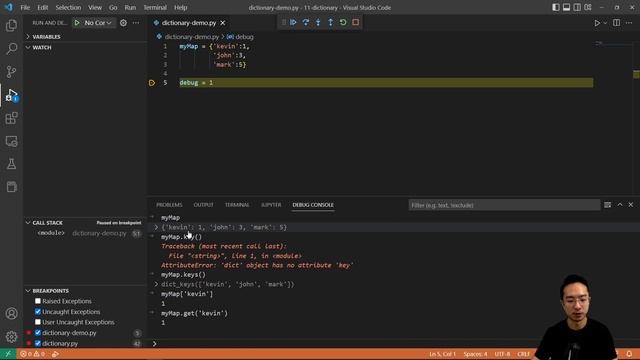Open the Terminal menu
Viewport: 640px width, 360px height.
point(155,7)
